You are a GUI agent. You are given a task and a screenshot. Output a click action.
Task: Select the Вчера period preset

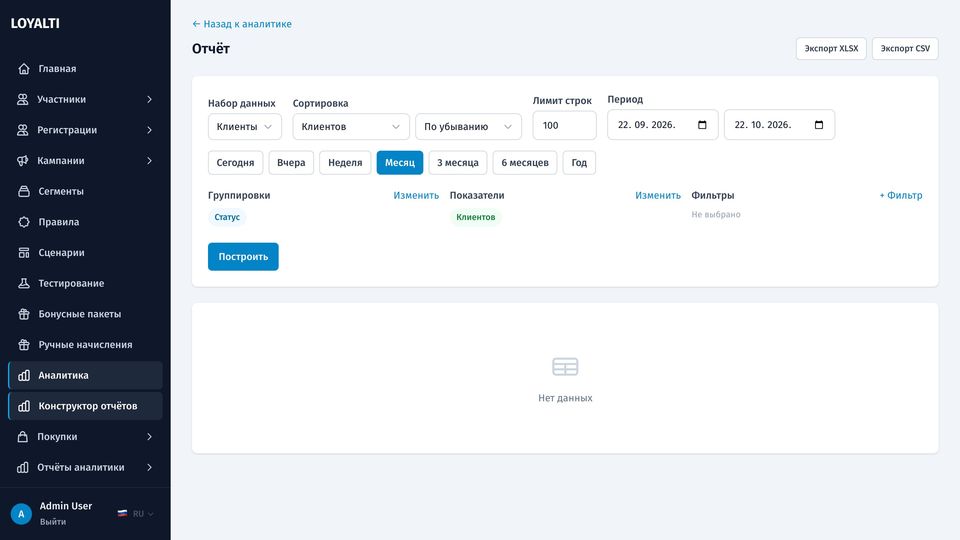point(291,163)
